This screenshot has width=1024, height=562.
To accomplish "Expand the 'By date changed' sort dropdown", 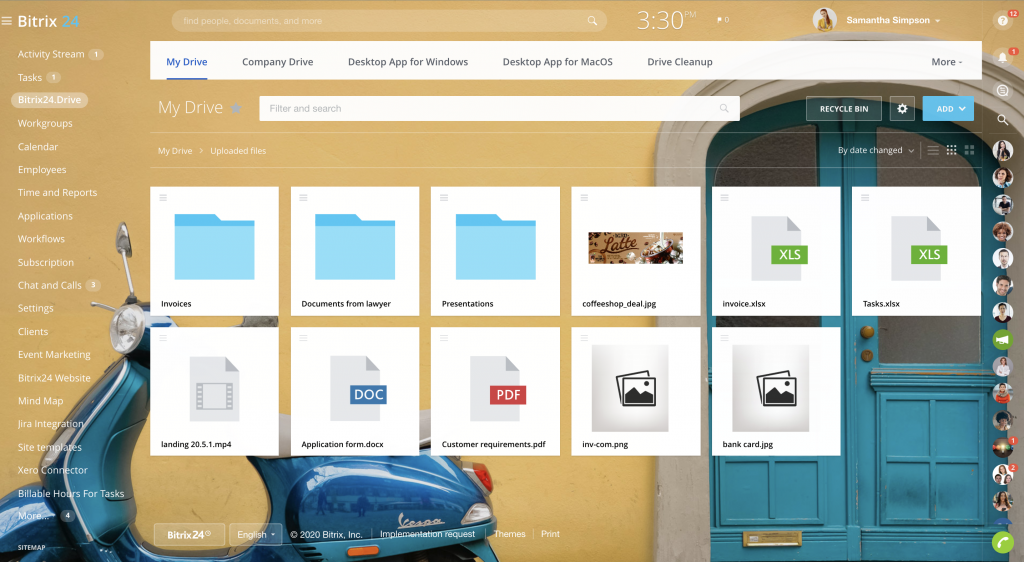I will [876, 151].
